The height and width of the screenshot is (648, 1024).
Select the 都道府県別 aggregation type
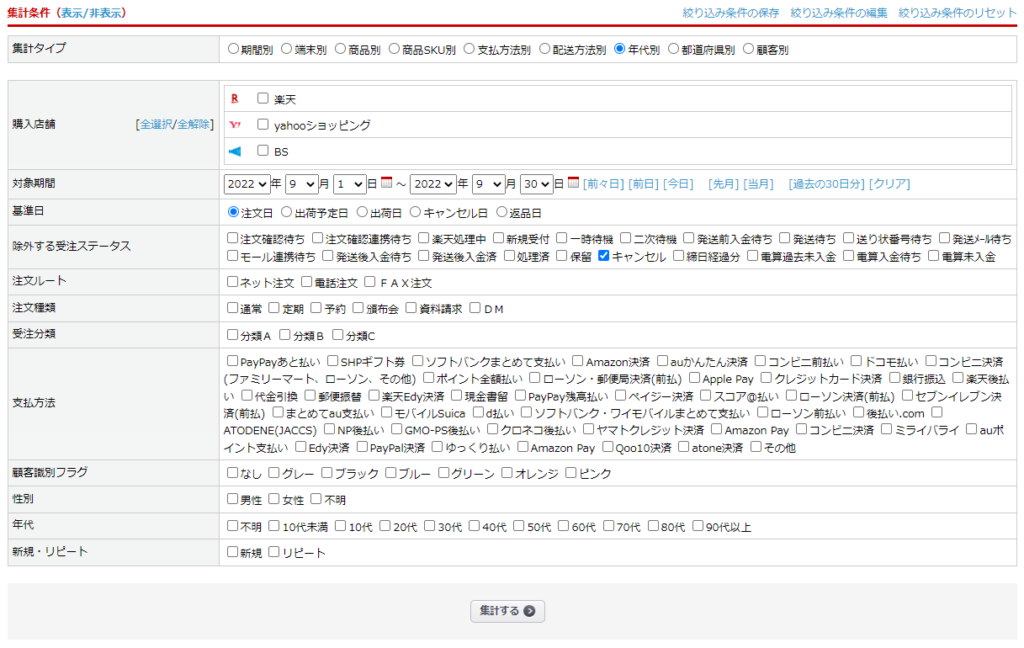coord(674,48)
